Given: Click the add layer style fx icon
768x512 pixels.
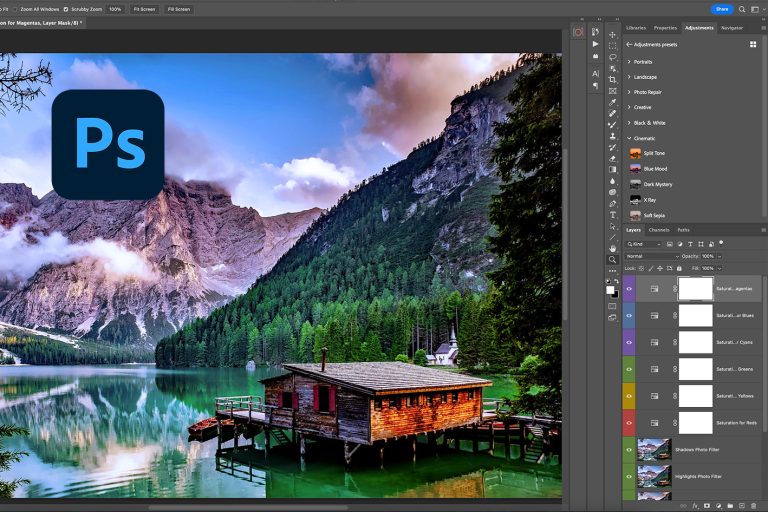Looking at the screenshot, I should 695,506.
